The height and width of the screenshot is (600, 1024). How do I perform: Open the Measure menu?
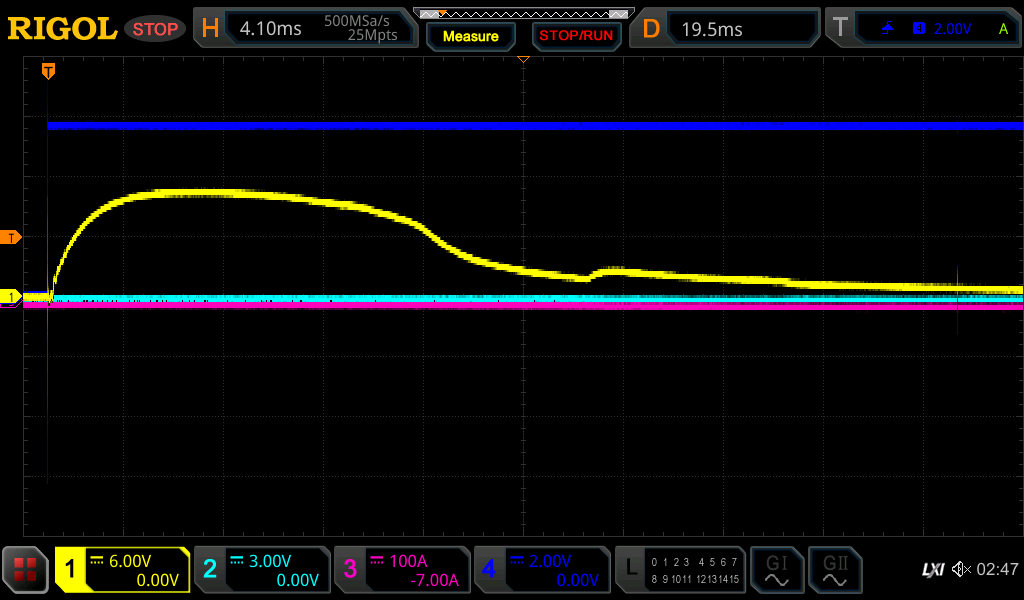[x=470, y=36]
